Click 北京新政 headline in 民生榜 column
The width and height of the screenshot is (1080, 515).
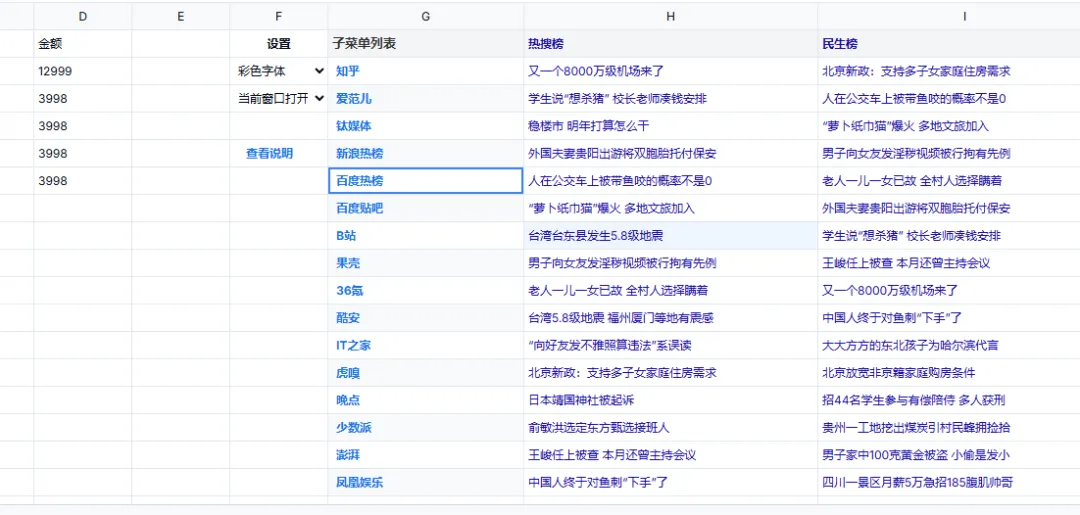pyautogui.click(x=916, y=71)
